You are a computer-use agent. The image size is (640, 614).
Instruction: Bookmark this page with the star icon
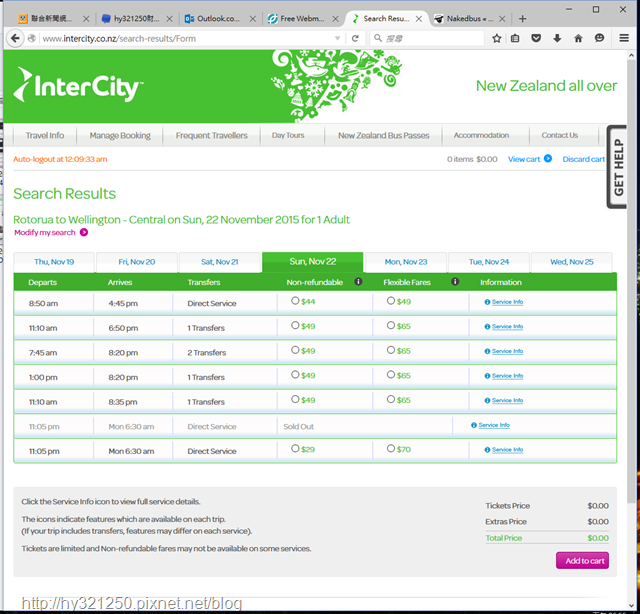pos(496,38)
